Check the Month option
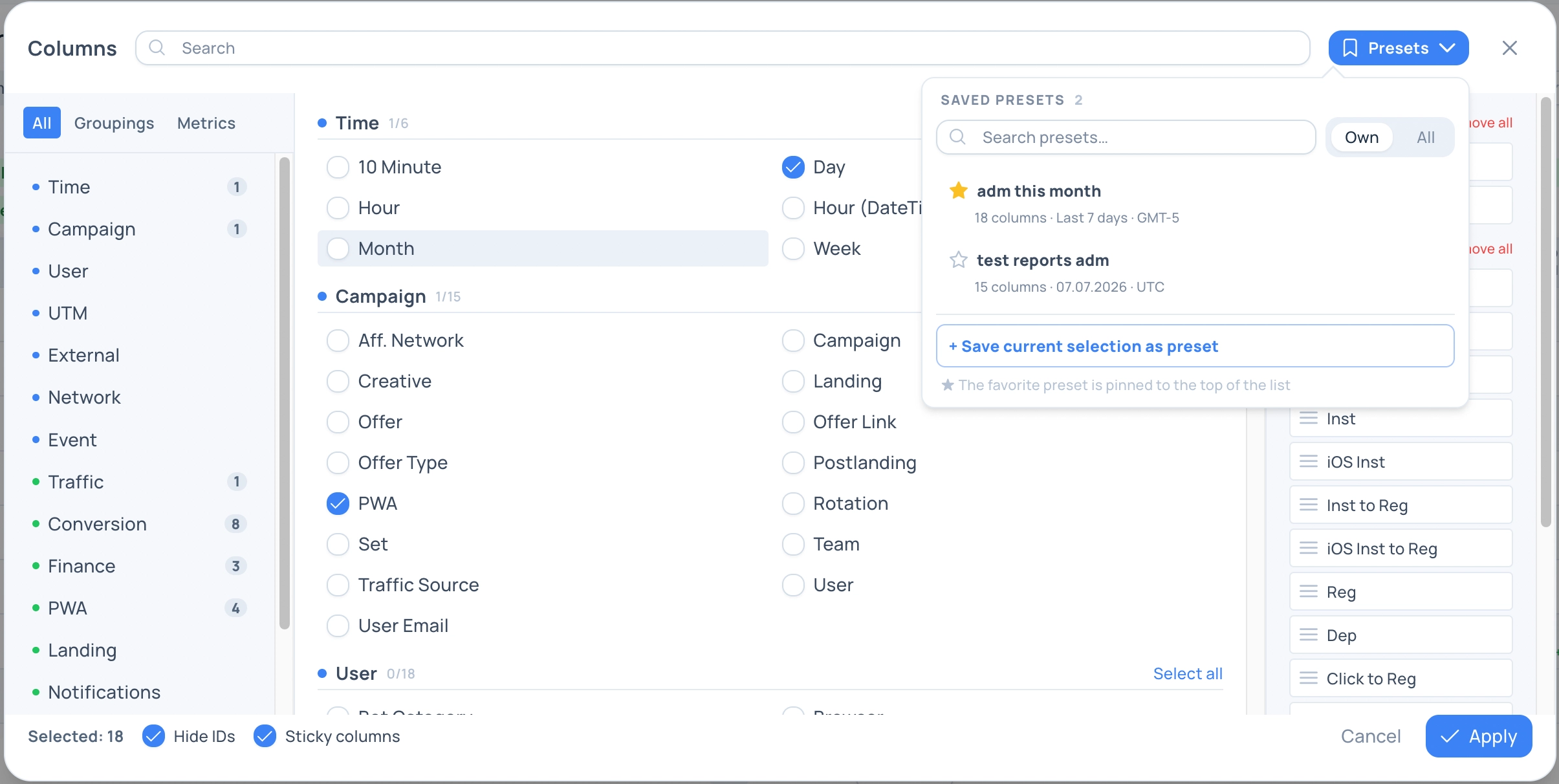Image resolution: width=1559 pixels, height=784 pixels. coord(338,248)
